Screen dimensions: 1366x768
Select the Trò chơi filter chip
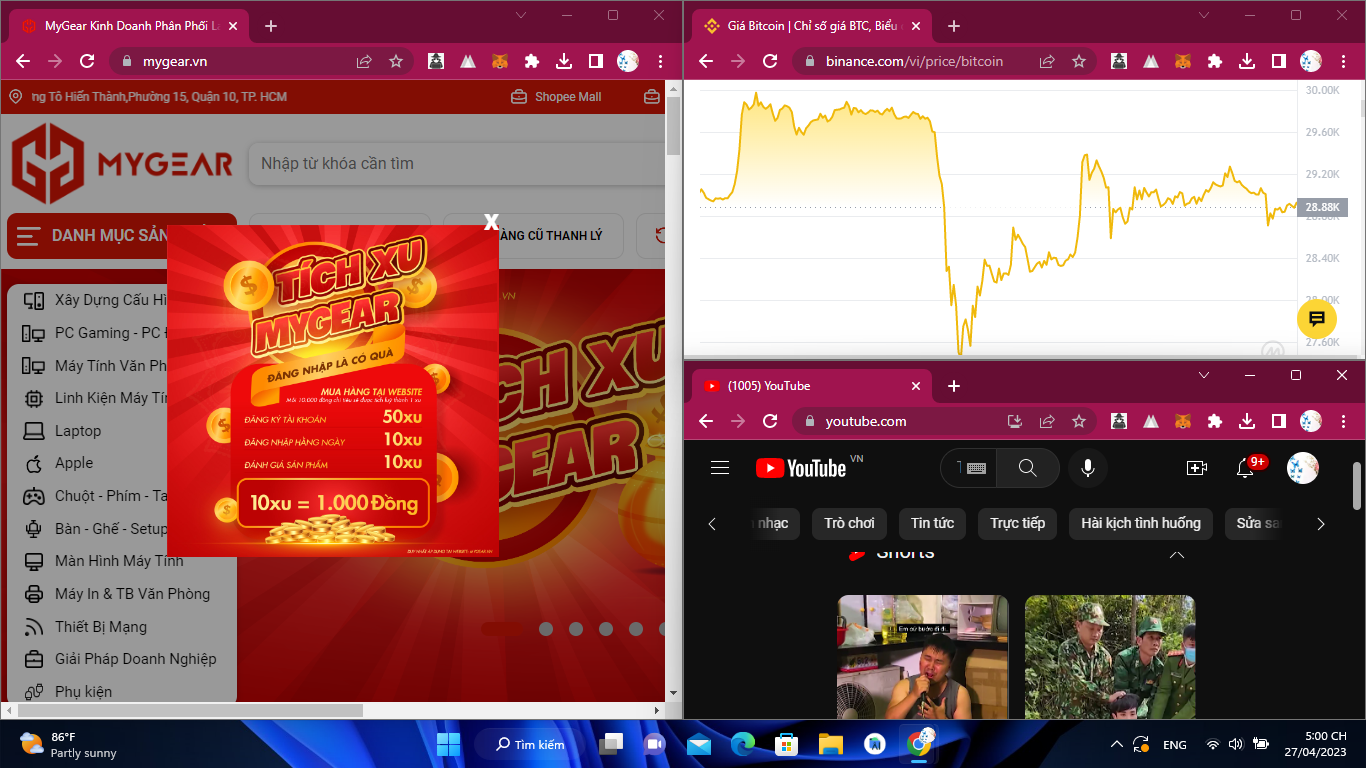pyautogui.click(x=850, y=523)
